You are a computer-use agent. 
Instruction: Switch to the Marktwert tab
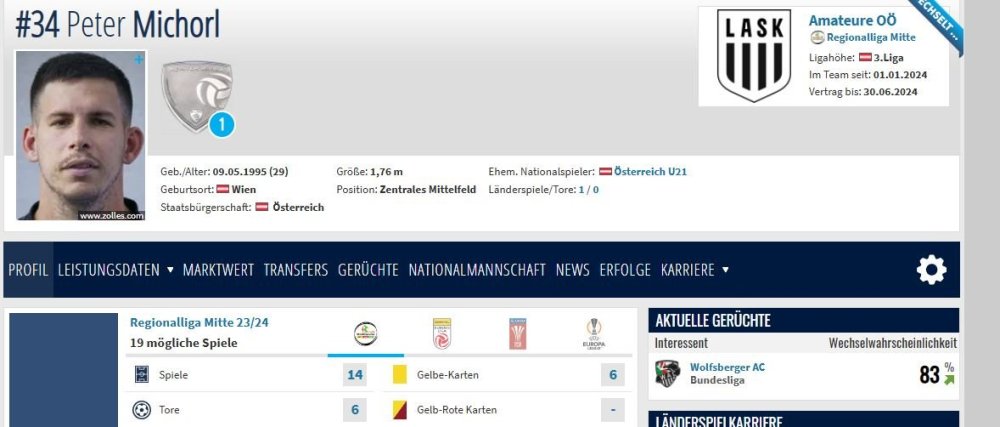[218, 270]
